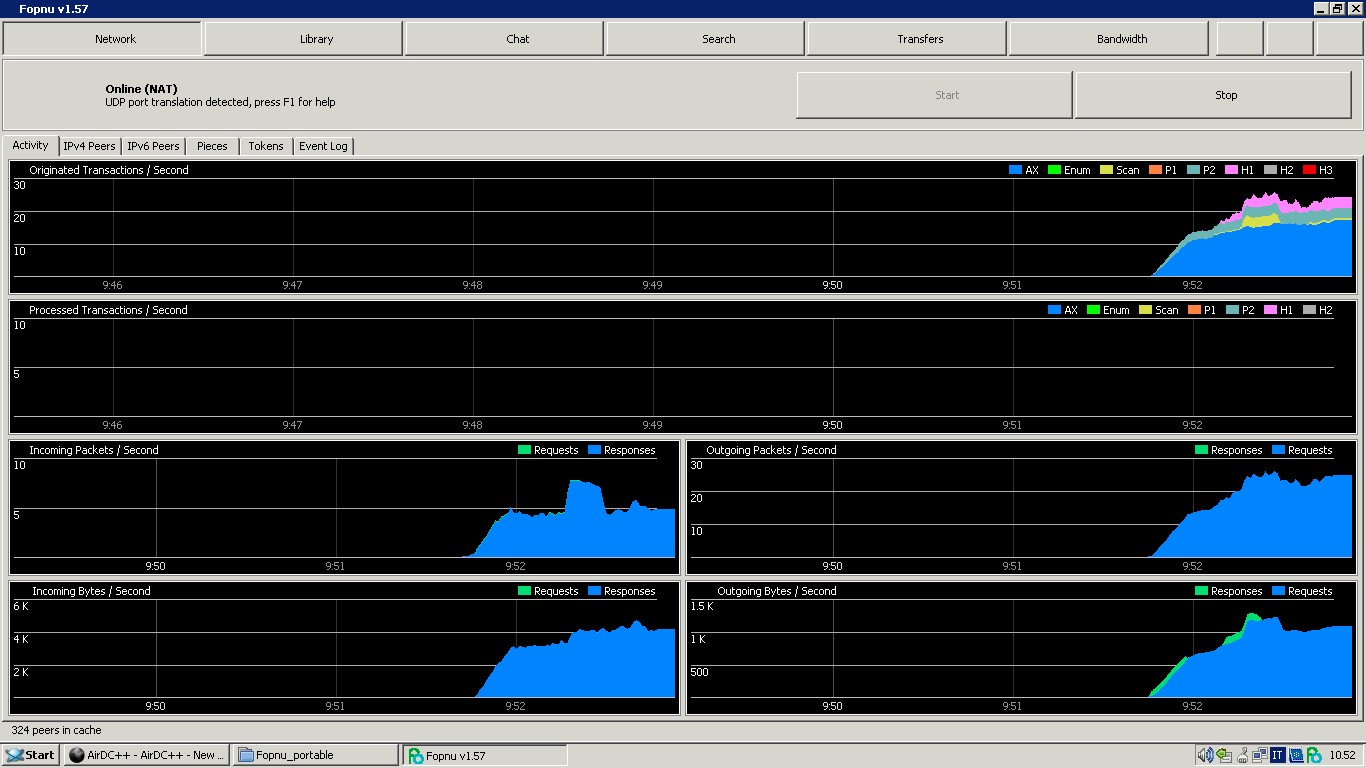Switch to the AirDC++ taskbar window

pos(146,755)
